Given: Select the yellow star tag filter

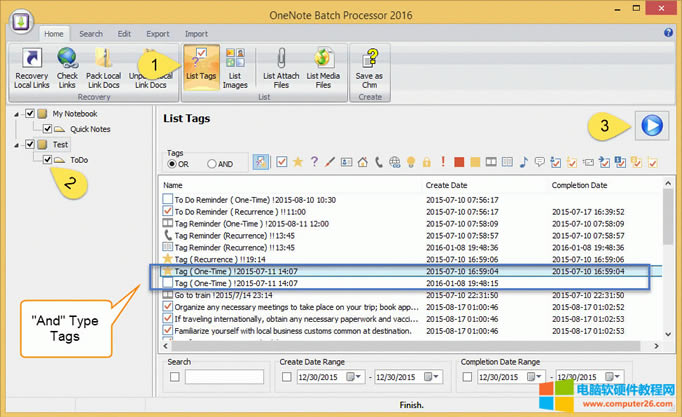Looking at the screenshot, I should [x=297, y=162].
